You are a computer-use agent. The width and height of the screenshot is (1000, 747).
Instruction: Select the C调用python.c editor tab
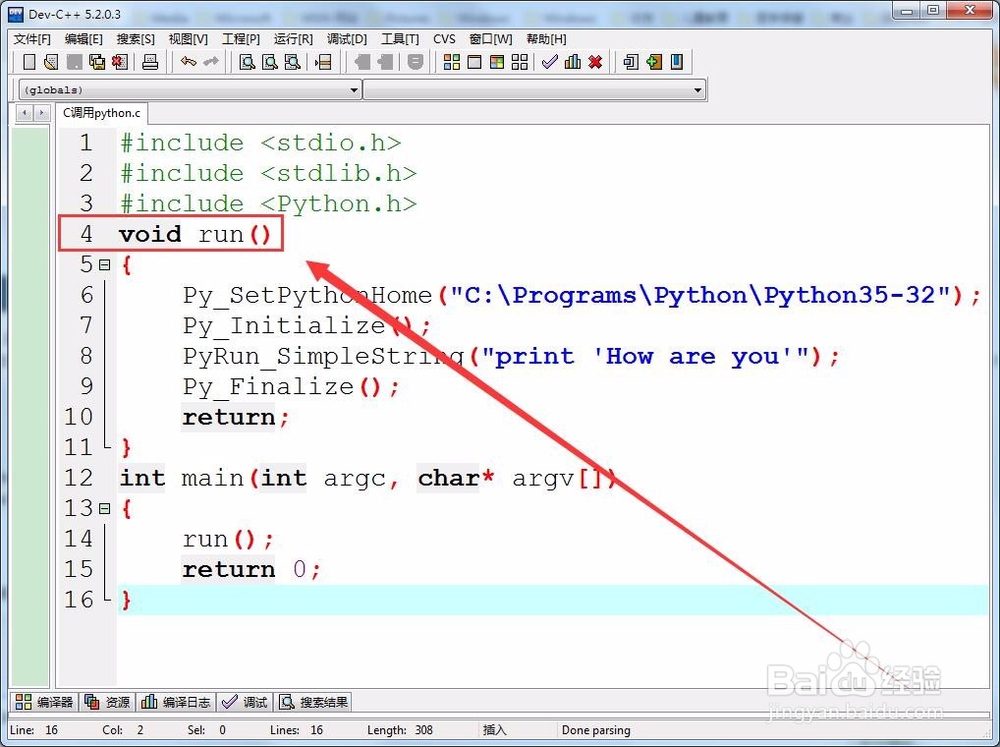point(100,113)
